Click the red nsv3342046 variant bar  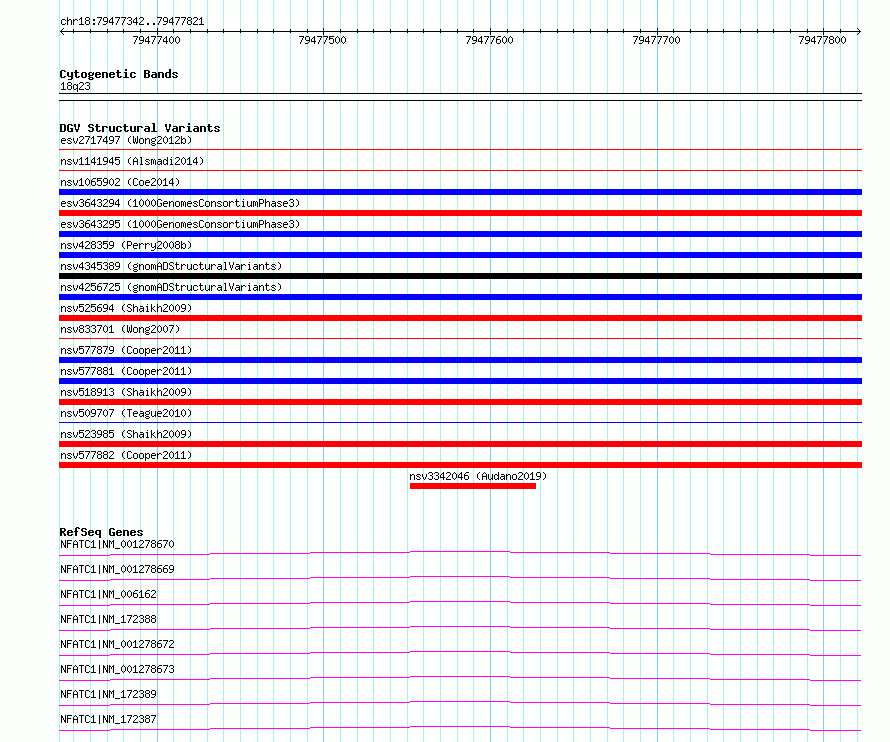click(473, 486)
